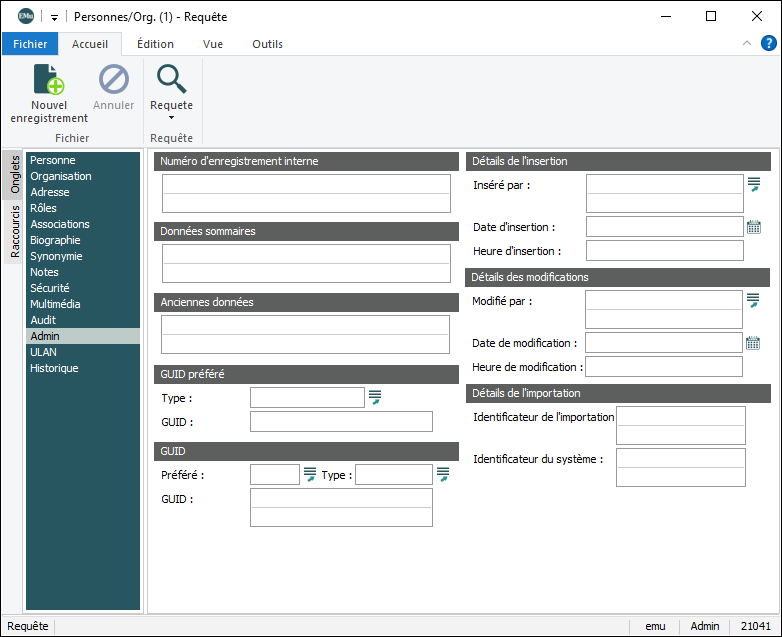Viewport: 782px width, 637px height.
Task: Open lookup list for GUID préféré Type
Action: (x=375, y=398)
